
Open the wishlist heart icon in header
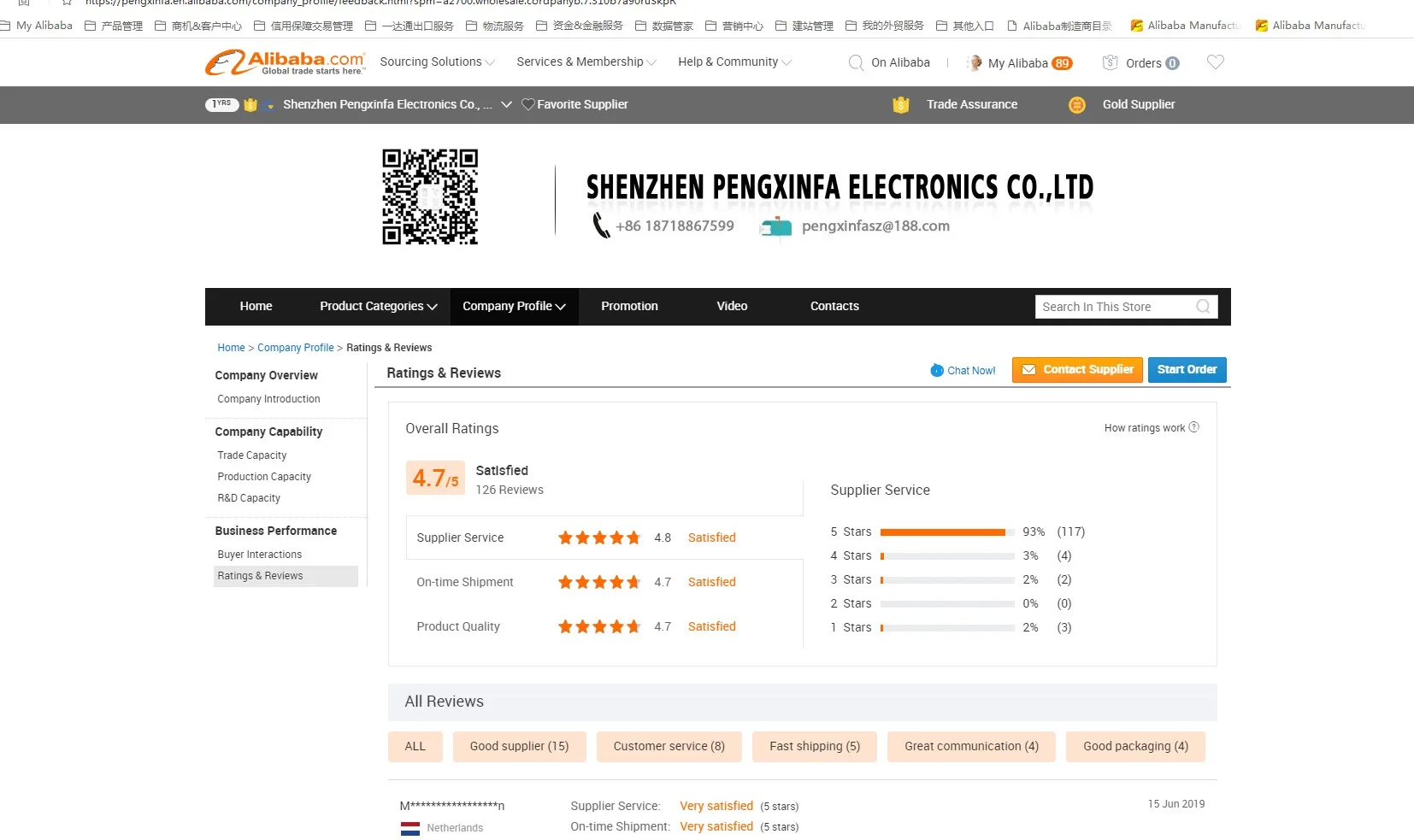pos(1215,62)
